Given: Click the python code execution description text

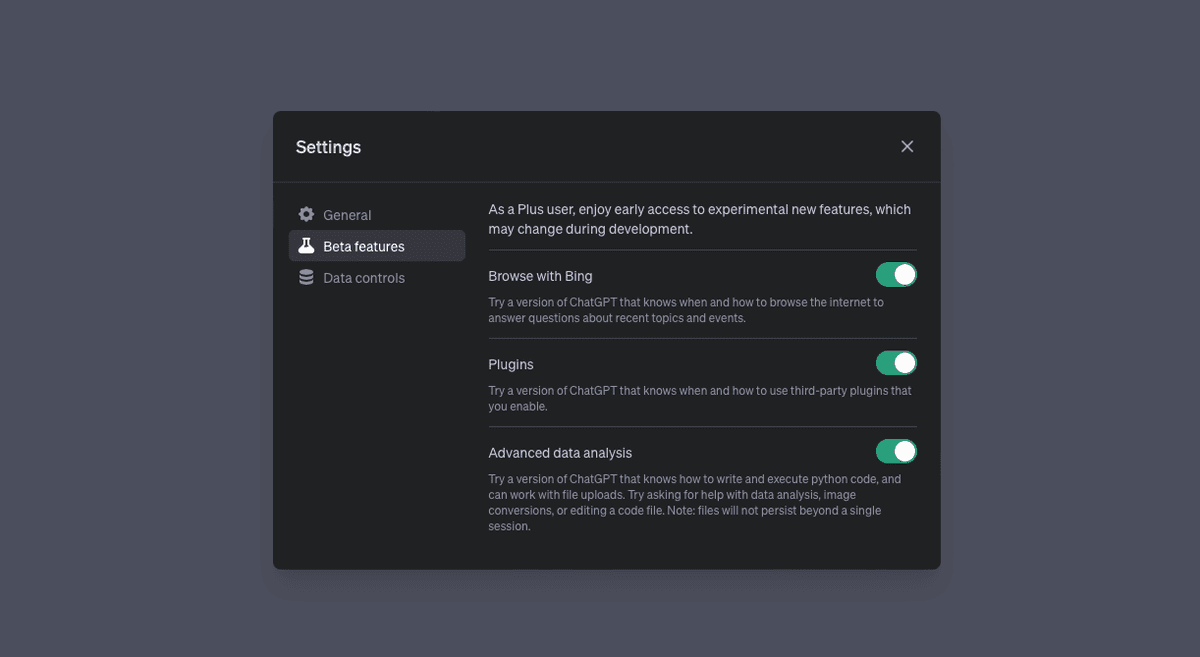Looking at the screenshot, I should point(694,502).
